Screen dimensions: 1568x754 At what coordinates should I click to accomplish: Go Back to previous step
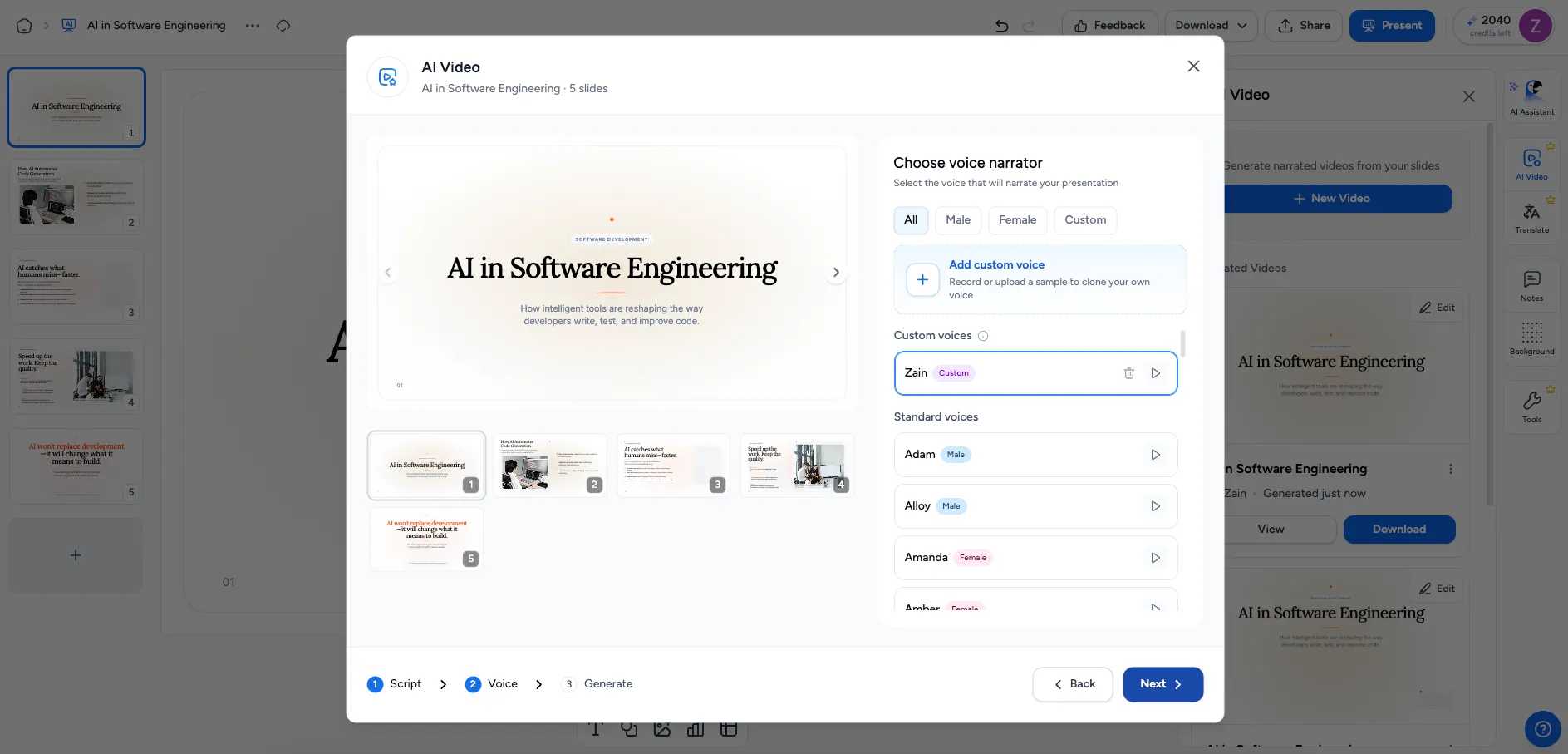click(x=1073, y=684)
